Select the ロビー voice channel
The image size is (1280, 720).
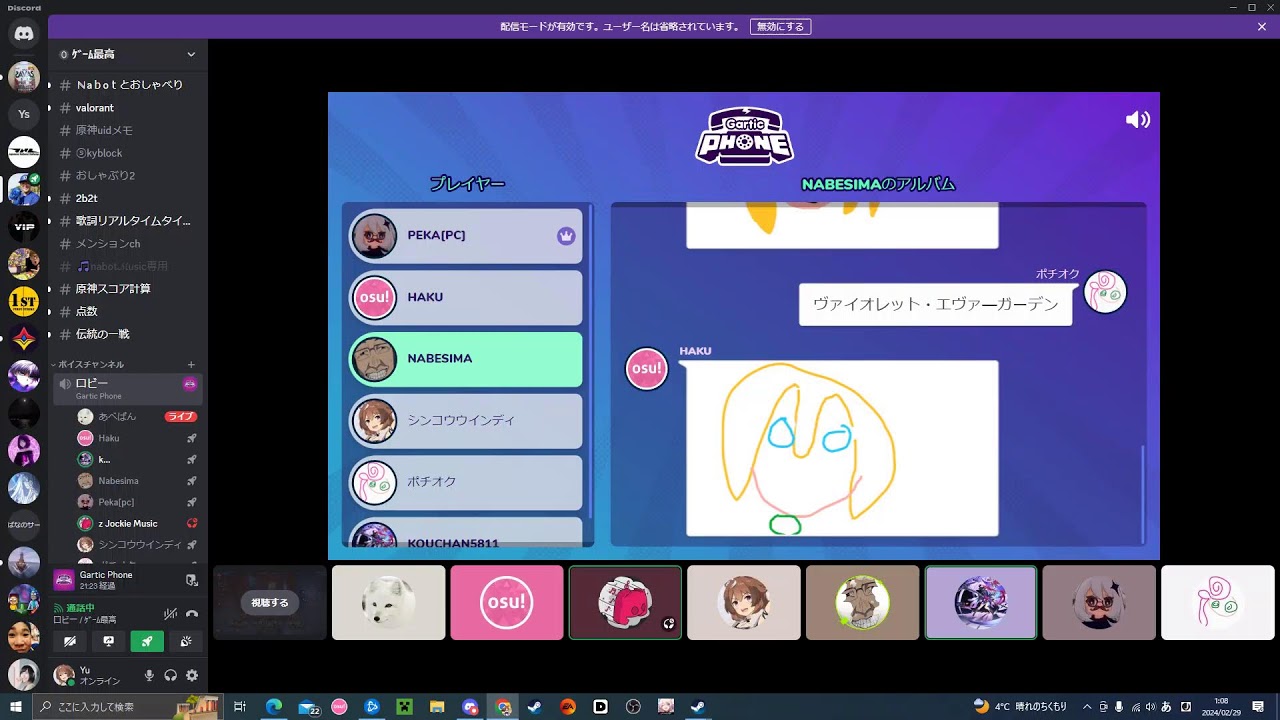128,388
